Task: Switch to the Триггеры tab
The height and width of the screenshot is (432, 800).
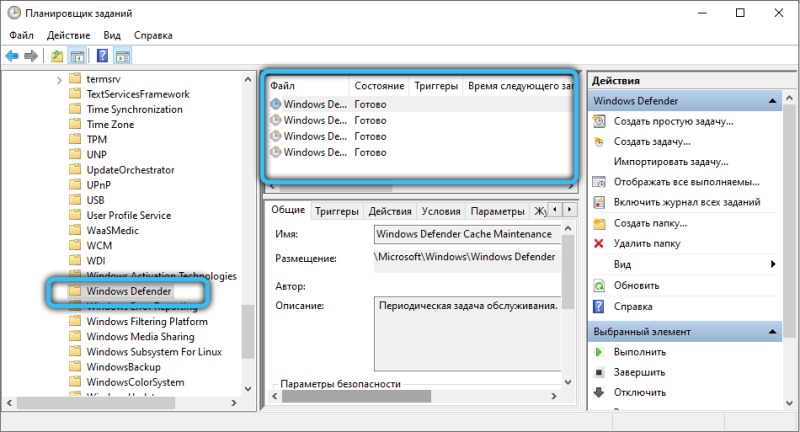Action: [x=336, y=211]
